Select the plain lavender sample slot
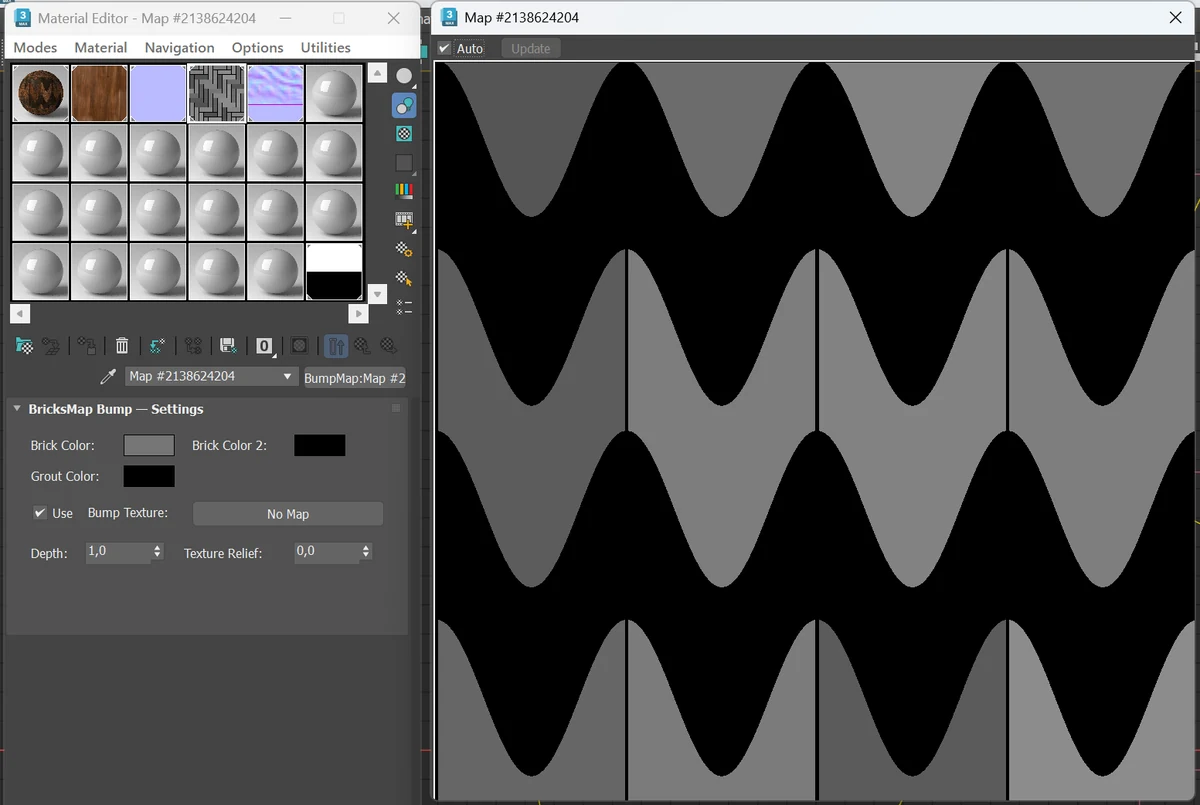Screen dimensions: 1200x805 coord(158,94)
